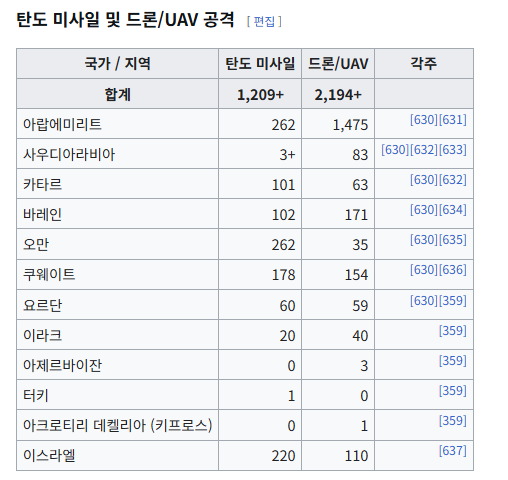Select the 178 missile value for 쿠웨이트
This screenshot has width=508, height=480.
coord(284,275)
